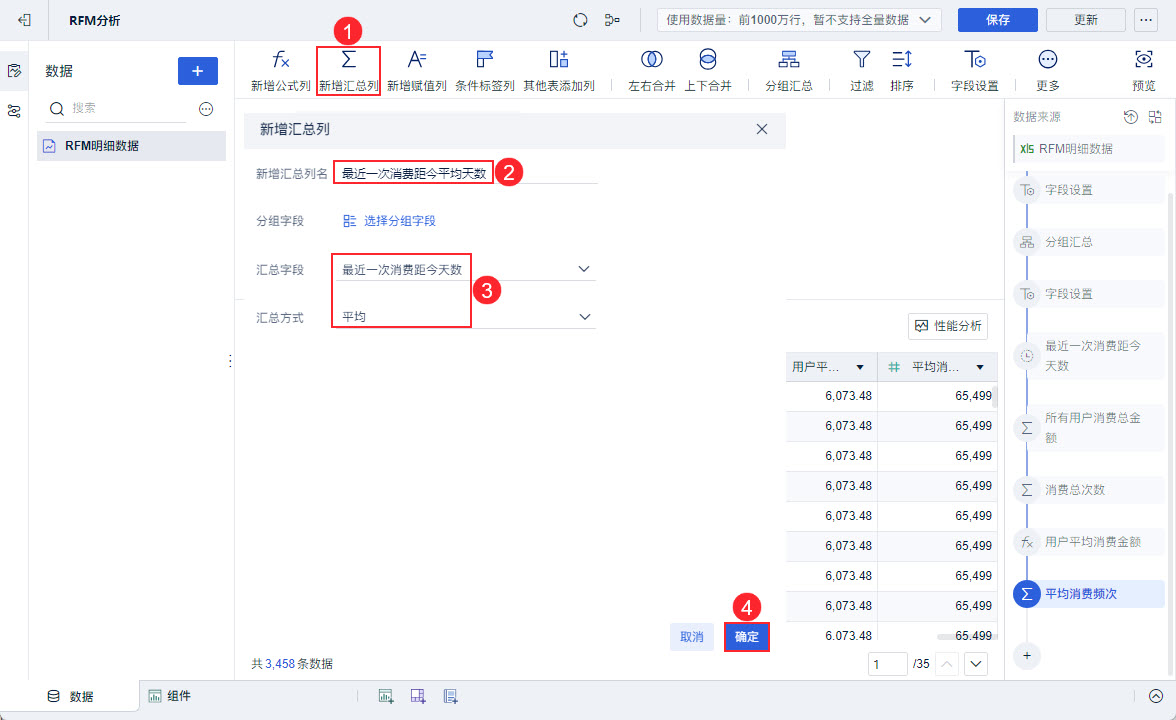Screen dimensions: 1176x720
Task: Open the 排序 sort tool
Action: (x=902, y=70)
